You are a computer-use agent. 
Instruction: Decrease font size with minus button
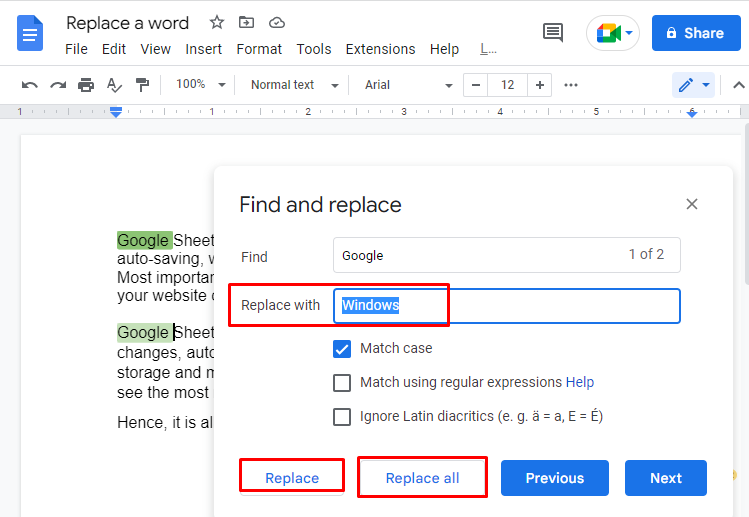475,85
